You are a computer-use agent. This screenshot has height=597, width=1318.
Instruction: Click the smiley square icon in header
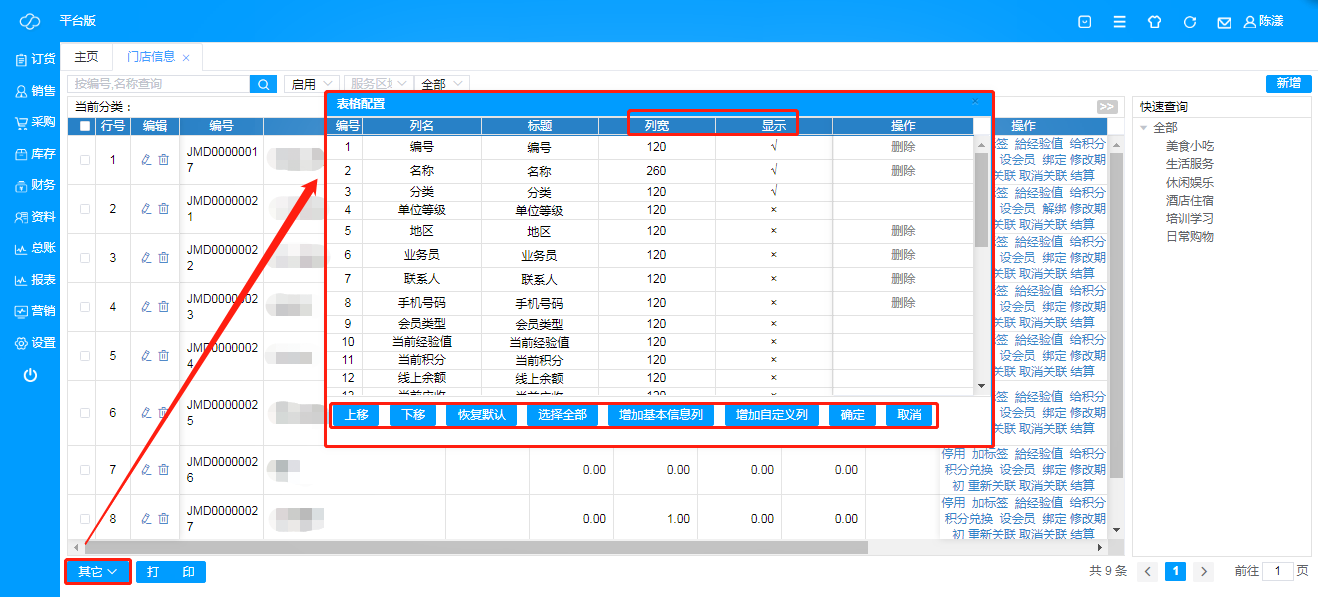(1085, 21)
